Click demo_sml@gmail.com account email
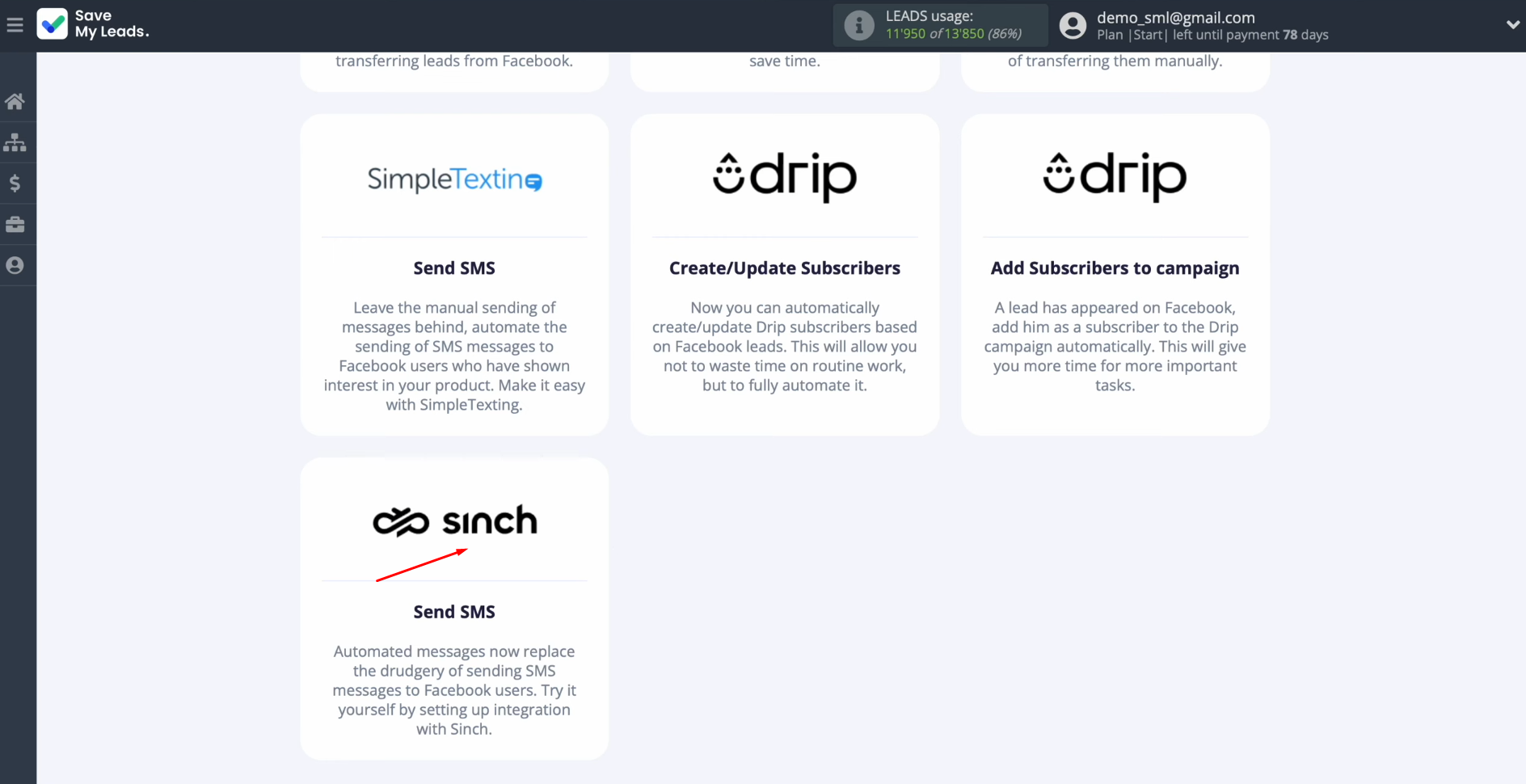The width and height of the screenshot is (1526, 784). pos(1175,18)
